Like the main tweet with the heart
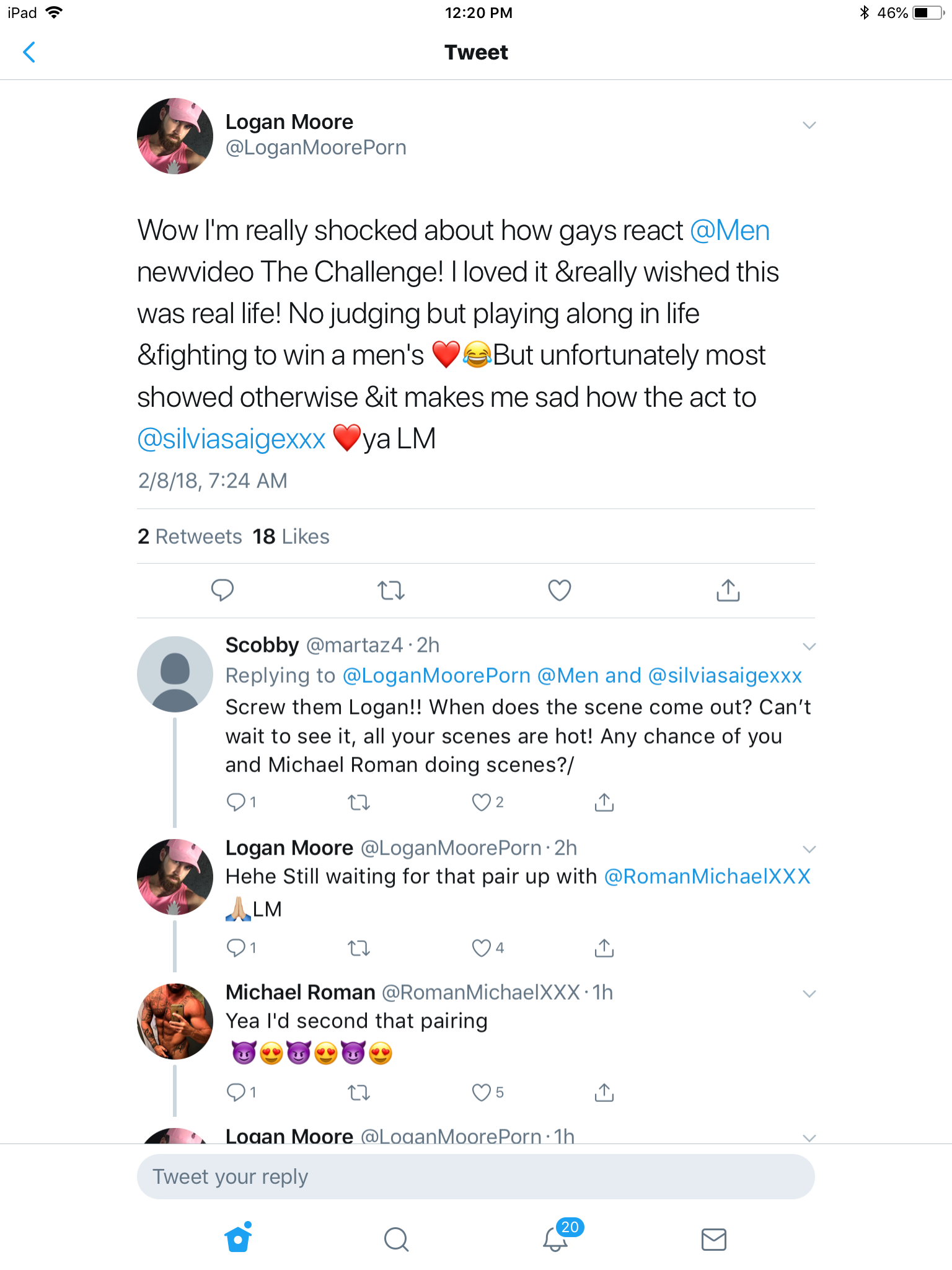The image size is (952, 1270). click(x=559, y=590)
